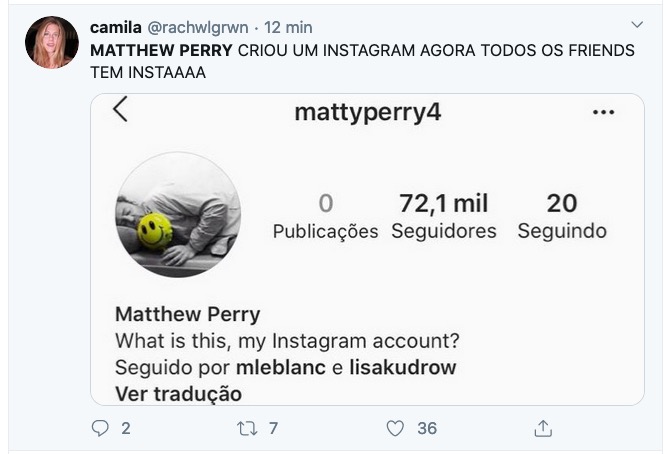This screenshot has height=454, width=667.
Task: Open mleblanc follower link
Action: pyautogui.click(x=281, y=367)
